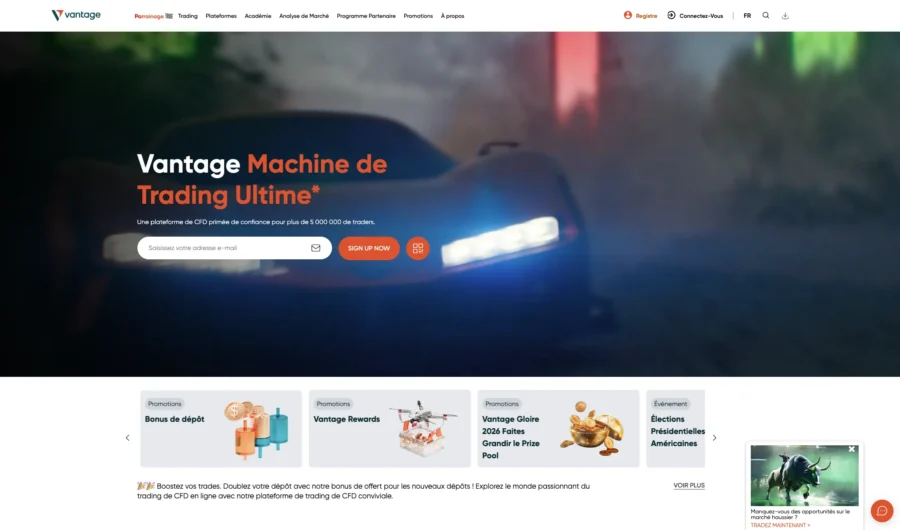The width and height of the screenshot is (900, 530).
Task: Open the Trading menu
Action: [188, 16]
